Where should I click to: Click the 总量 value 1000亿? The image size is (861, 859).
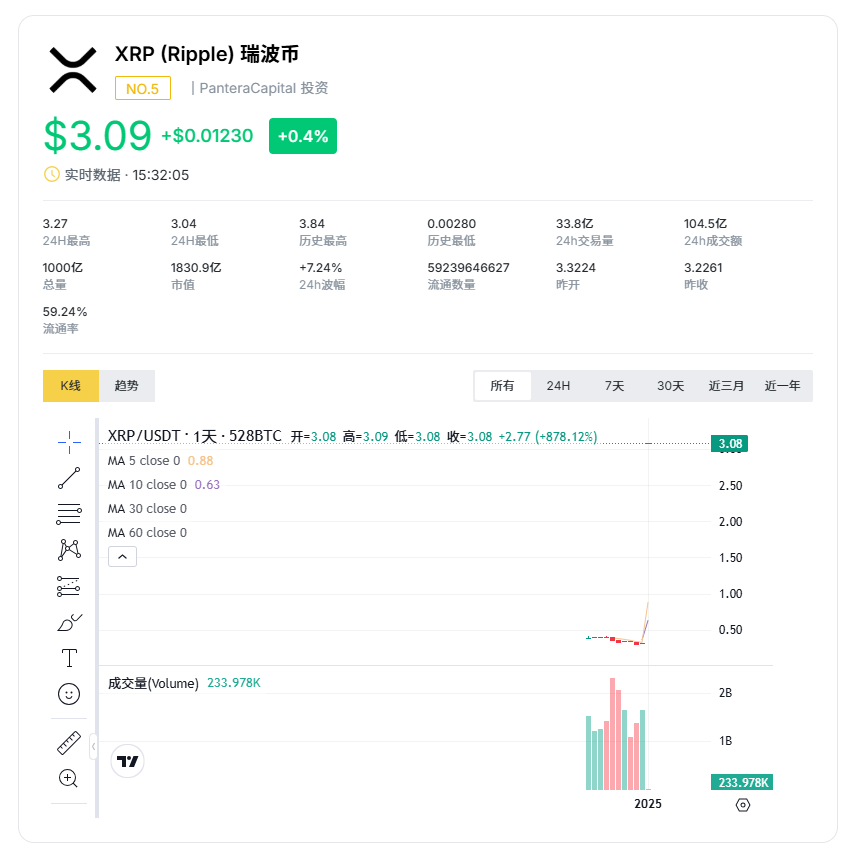(63, 268)
